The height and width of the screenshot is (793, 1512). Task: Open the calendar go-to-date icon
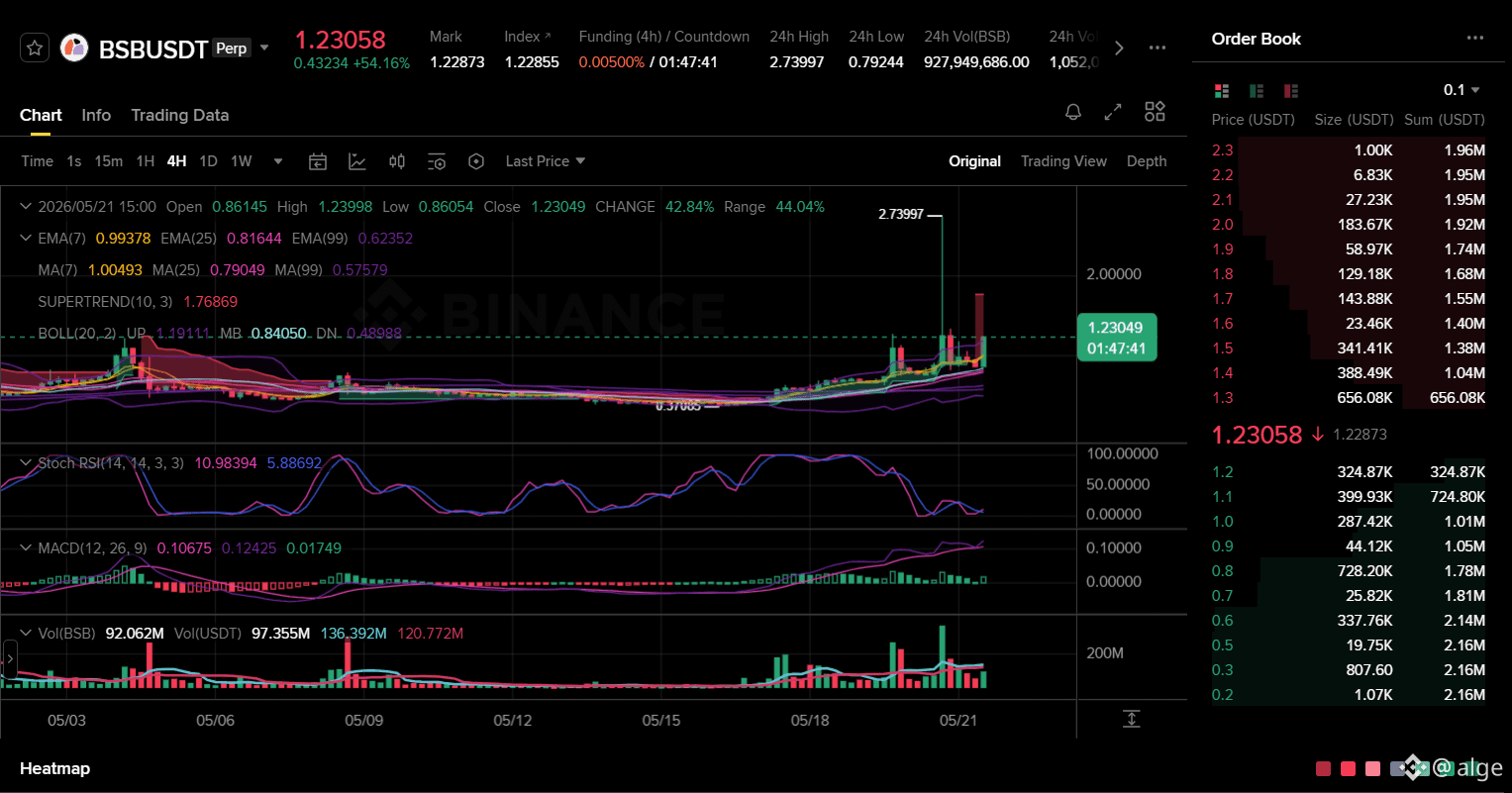click(318, 161)
